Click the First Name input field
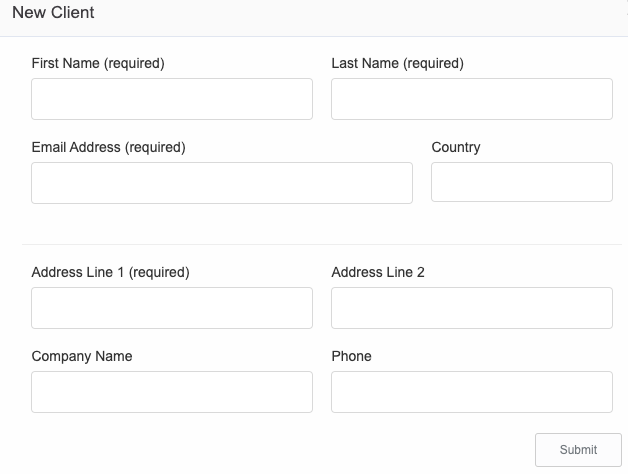The image size is (628, 474). coord(172,99)
